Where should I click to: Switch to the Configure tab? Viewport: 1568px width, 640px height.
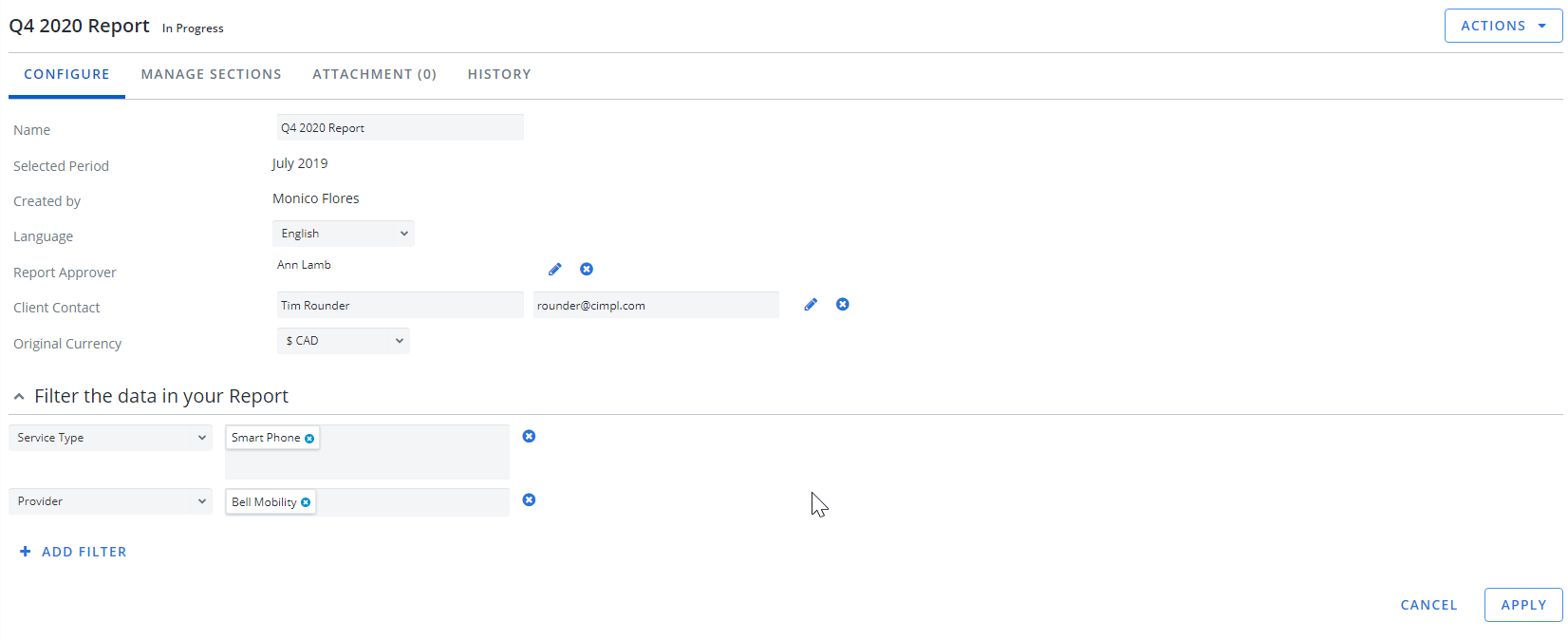(x=66, y=74)
